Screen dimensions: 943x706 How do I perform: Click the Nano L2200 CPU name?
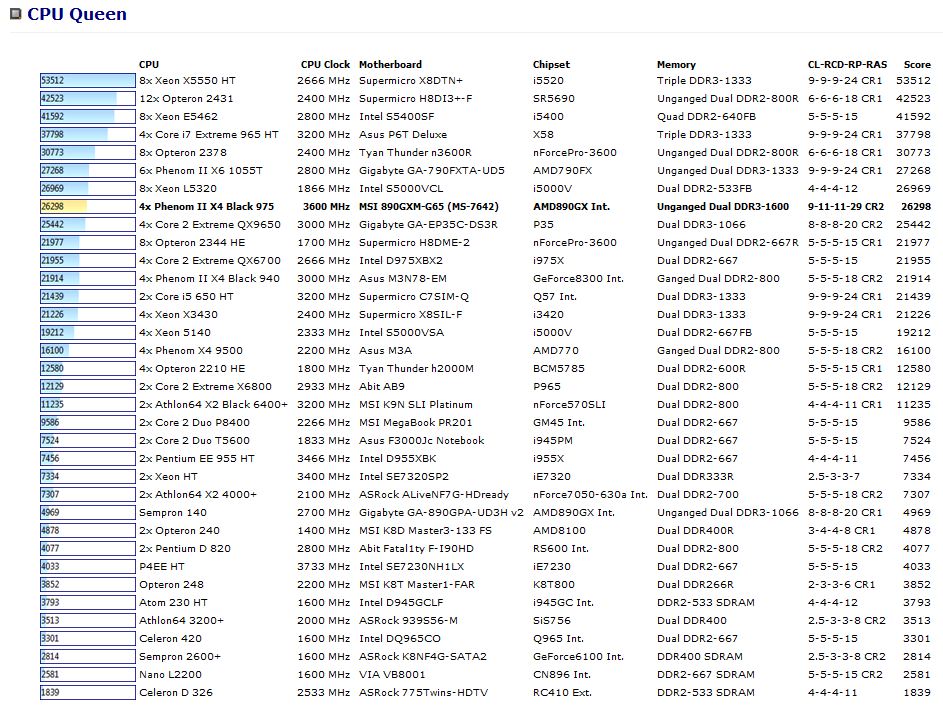pos(170,674)
